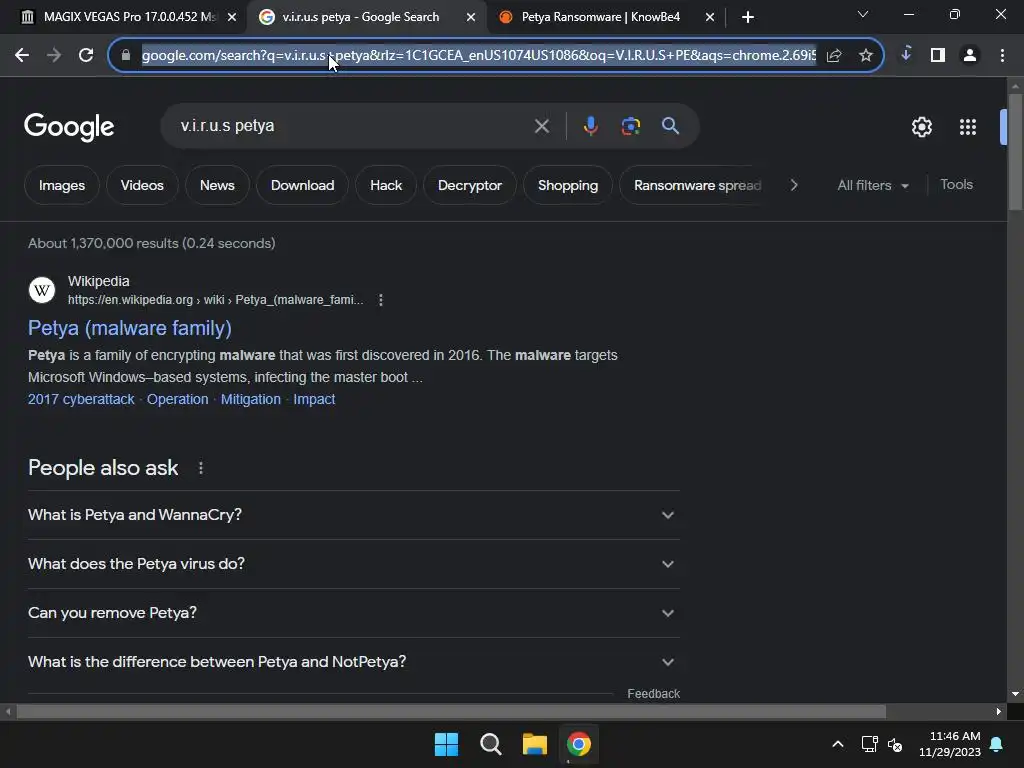Reload the current page

(86, 56)
